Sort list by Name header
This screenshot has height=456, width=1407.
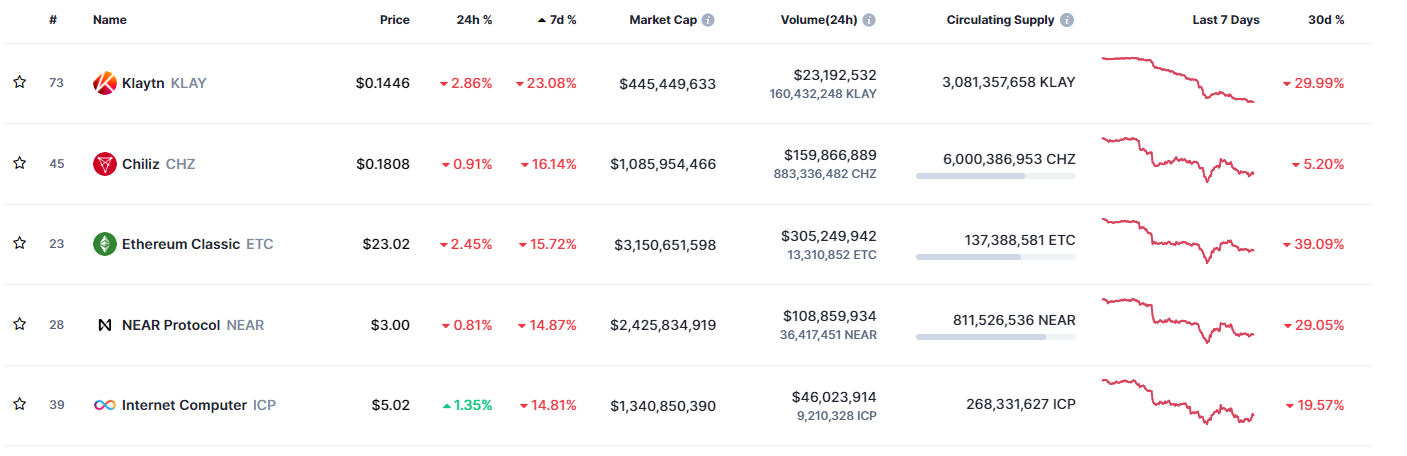tap(110, 20)
